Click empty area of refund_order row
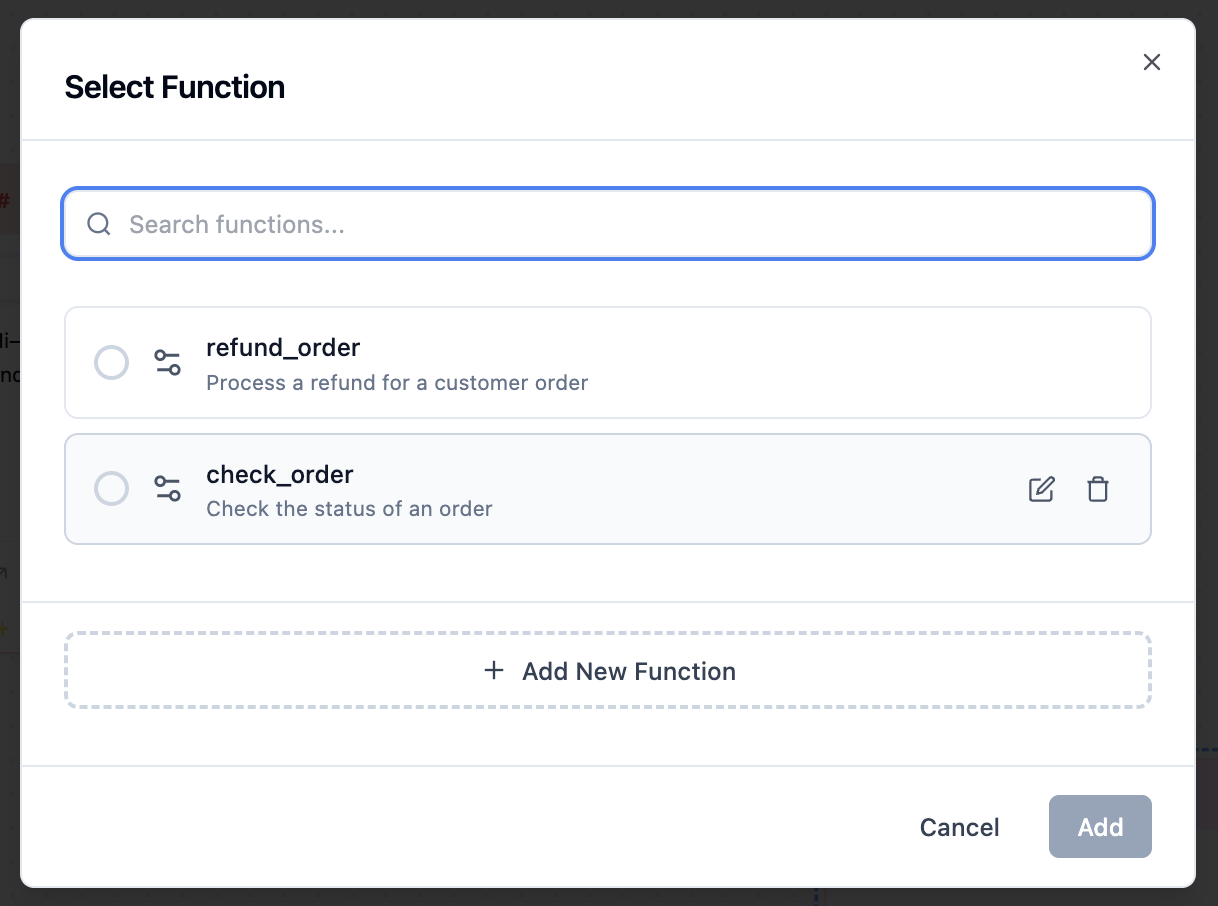Viewport: 1218px width, 906px height. 850,362
